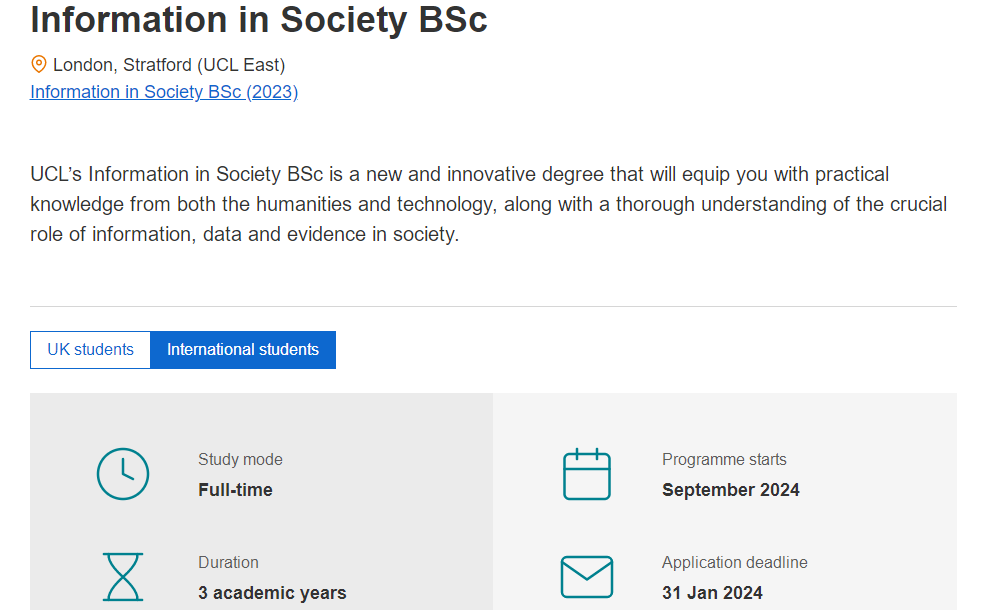Click the 31 Jan 2024 deadline text

(x=712, y=593)
